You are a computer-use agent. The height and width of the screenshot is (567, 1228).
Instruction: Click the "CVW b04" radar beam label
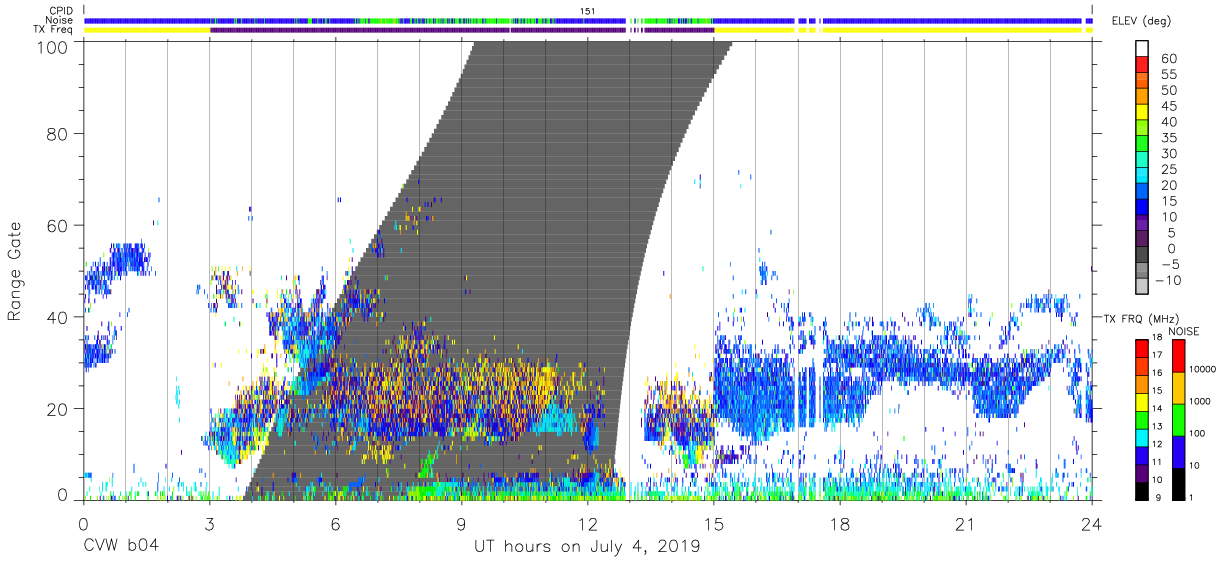(121, 547)
